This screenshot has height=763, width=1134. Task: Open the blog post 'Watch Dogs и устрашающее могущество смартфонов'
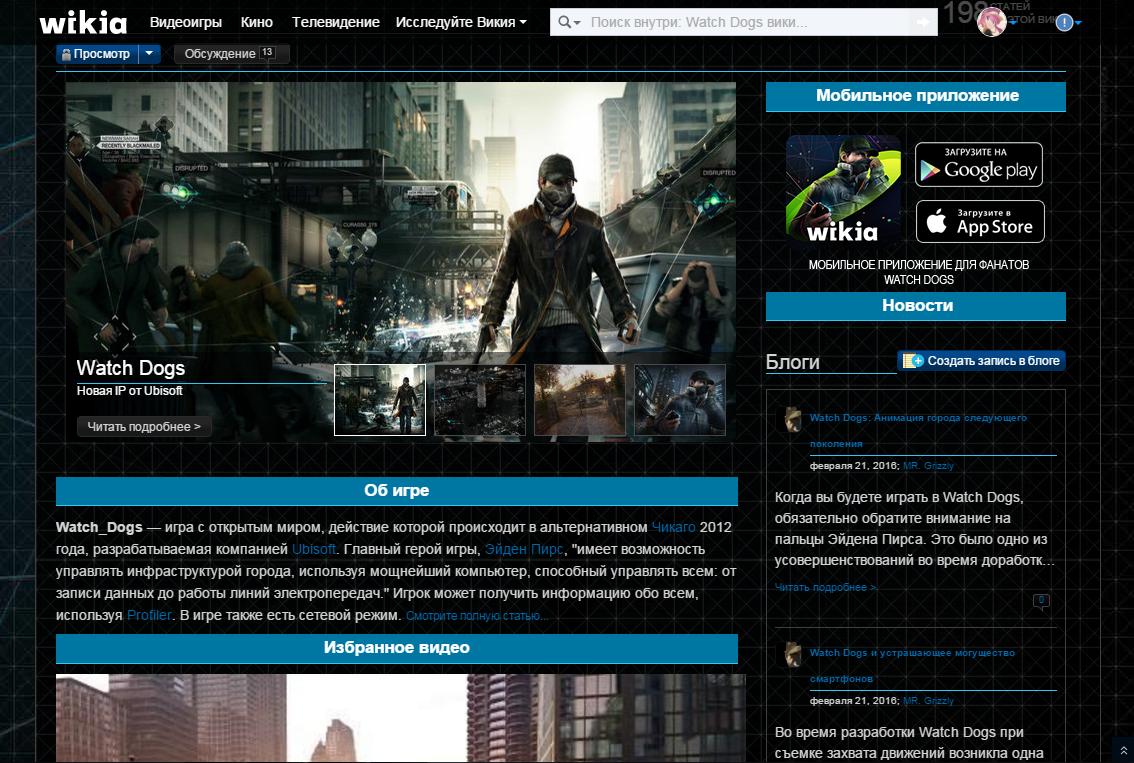click(x=913, y=665)
